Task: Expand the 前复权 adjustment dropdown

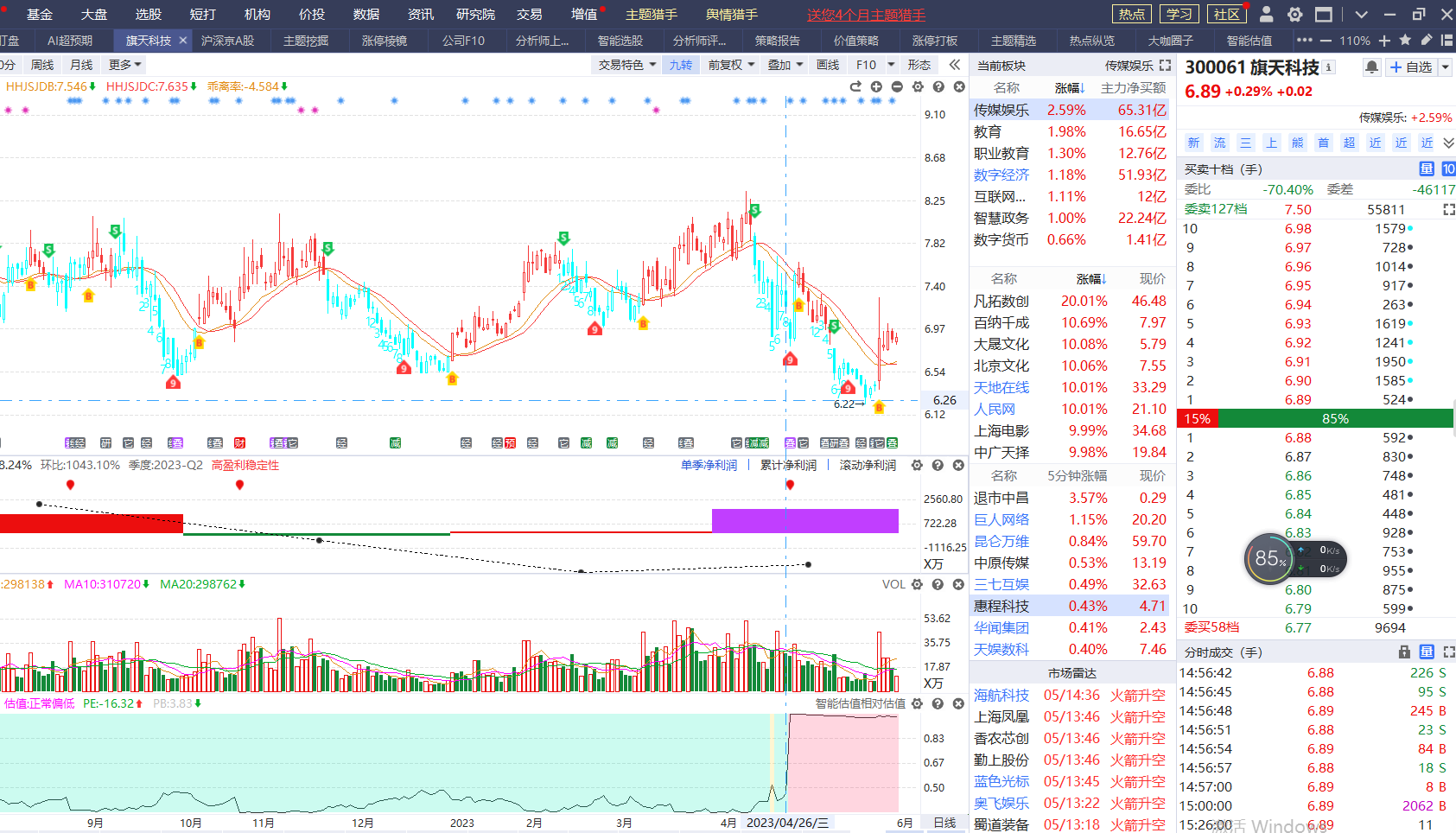Action: [731, 65]
